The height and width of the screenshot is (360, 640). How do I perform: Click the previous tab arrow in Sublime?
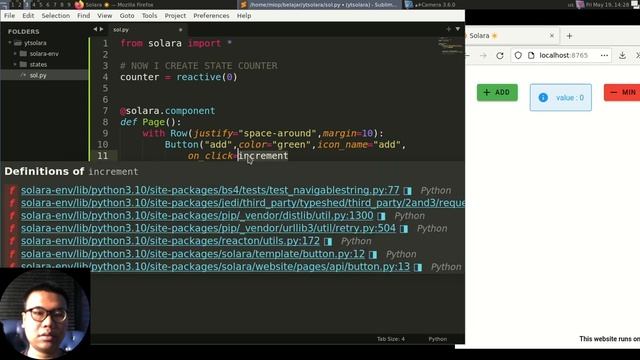(95, 29)
